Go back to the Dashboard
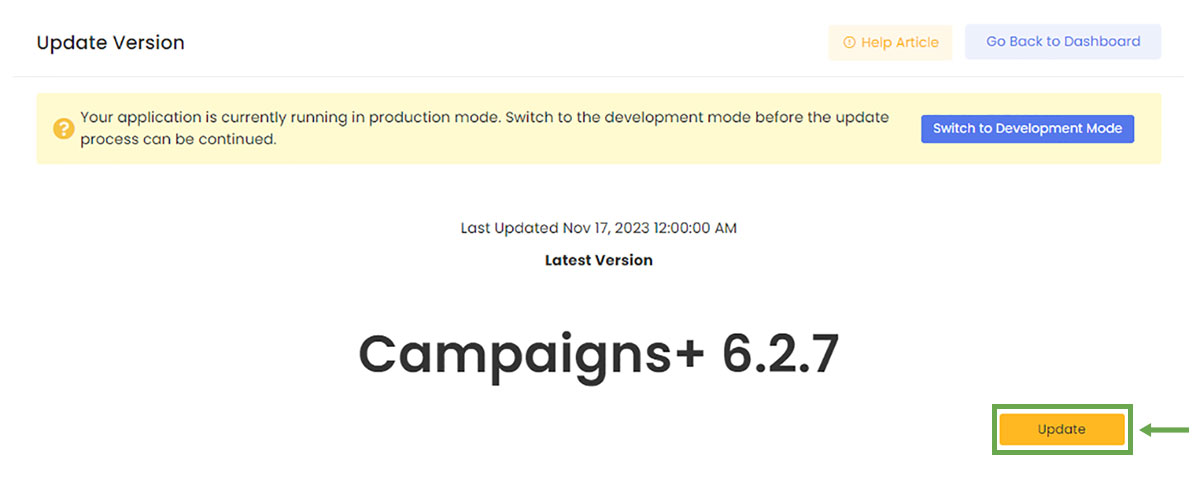 coord(1062,42)
